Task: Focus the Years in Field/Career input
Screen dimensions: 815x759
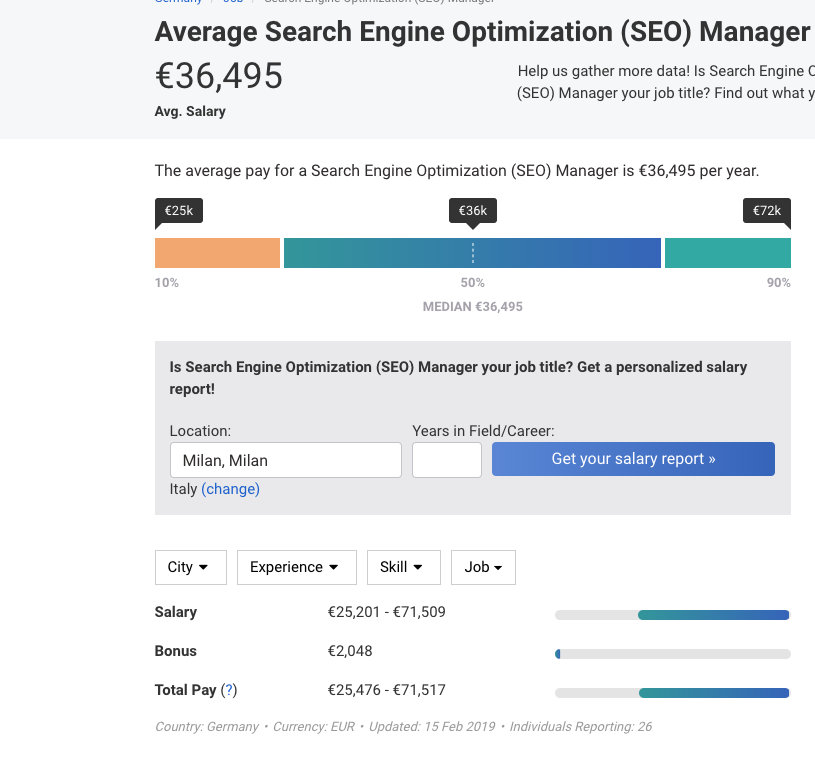Action: pos(447,460)
